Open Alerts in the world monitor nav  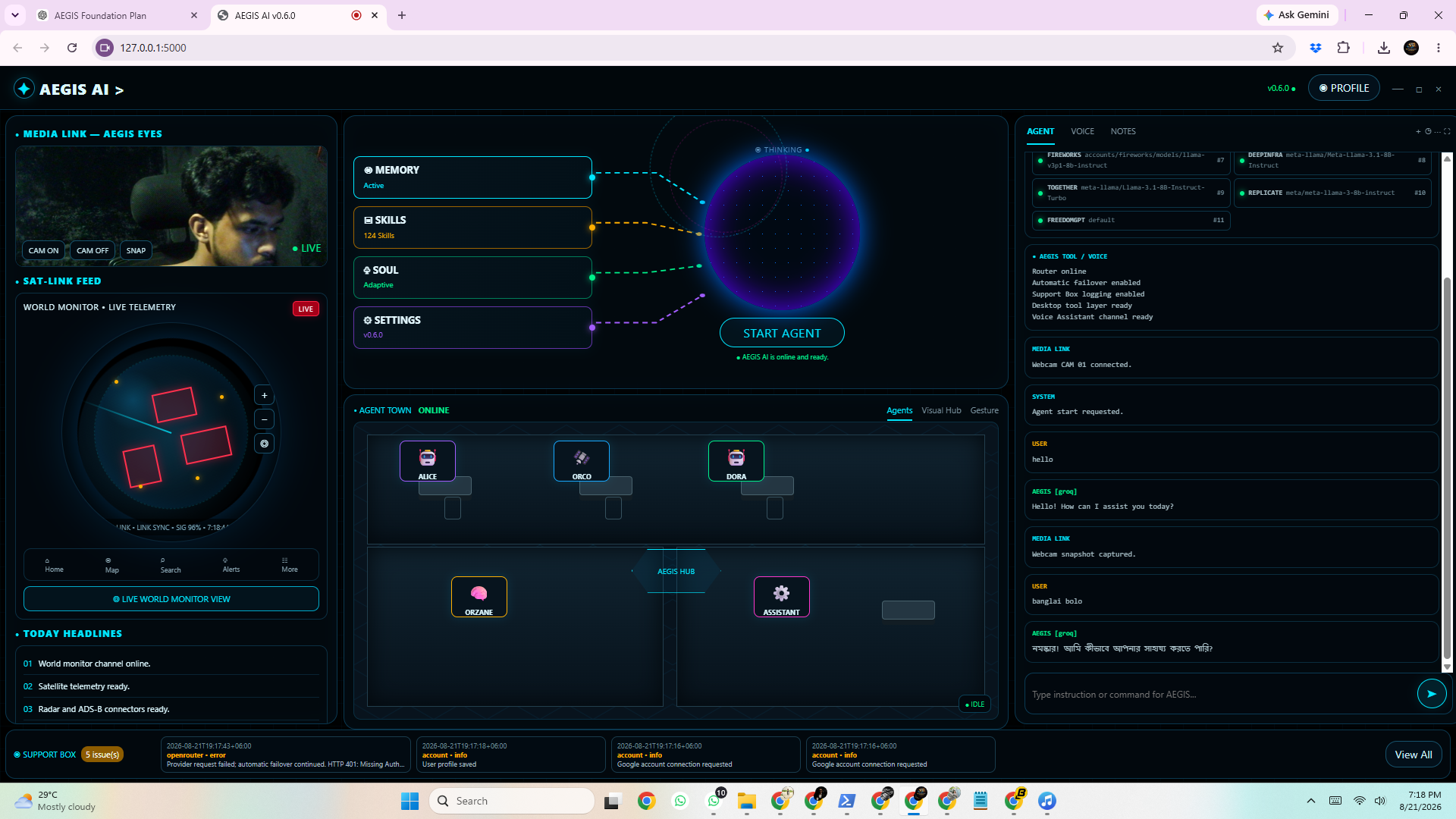tap(231, 565)
